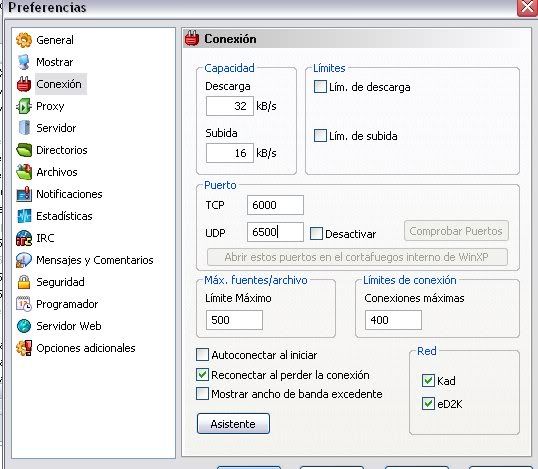Open the General preferences gear icon
Screen dimensions: 538x469
pyautogui.click(x=24, y=40)
